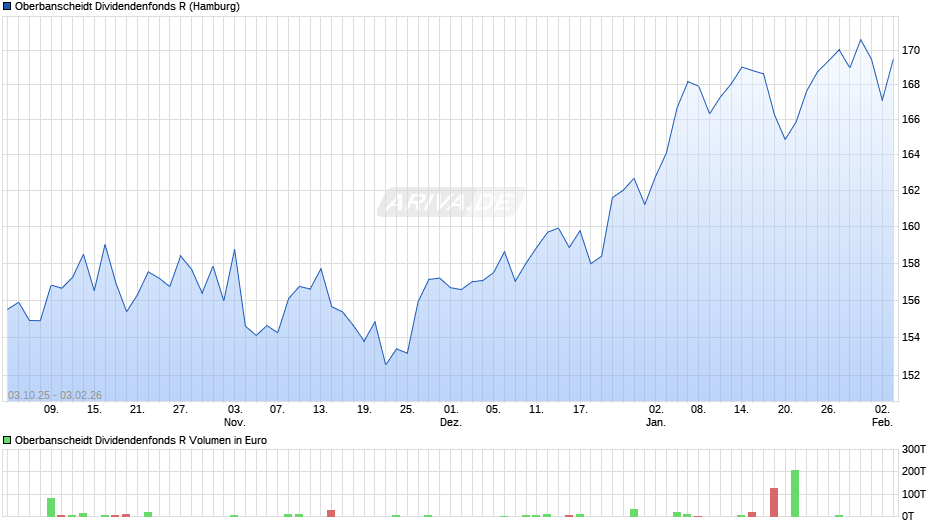Viewport: 940px width, 526px height.
Task: Click the chart title 'Oberbanscheidt Dividendenfonds R (Hamburg)'
Action: 127,7
